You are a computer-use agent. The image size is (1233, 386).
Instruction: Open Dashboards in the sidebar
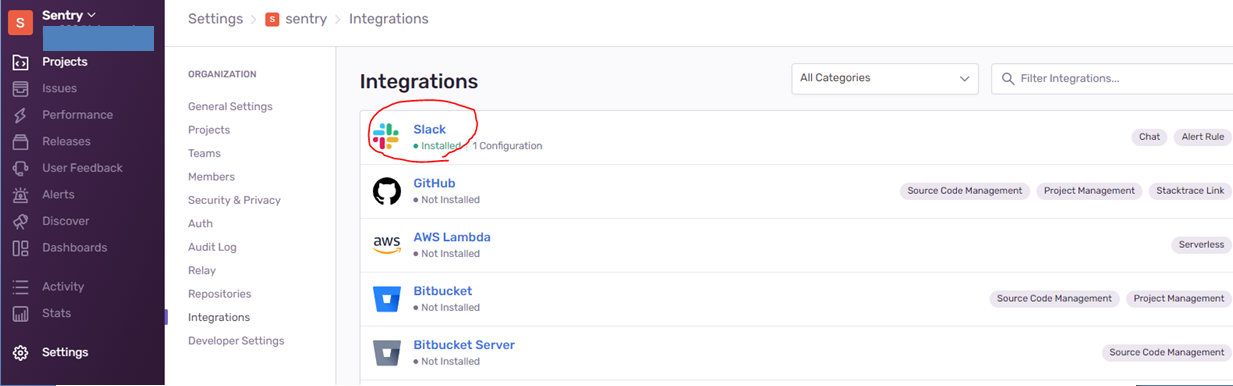pos(74,247)
